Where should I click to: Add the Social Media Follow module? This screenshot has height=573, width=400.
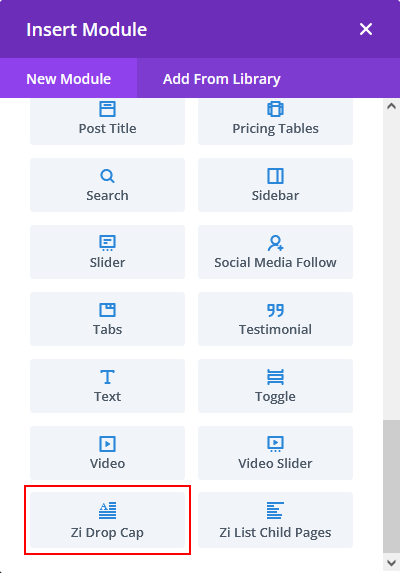click(x=275, y=252)
